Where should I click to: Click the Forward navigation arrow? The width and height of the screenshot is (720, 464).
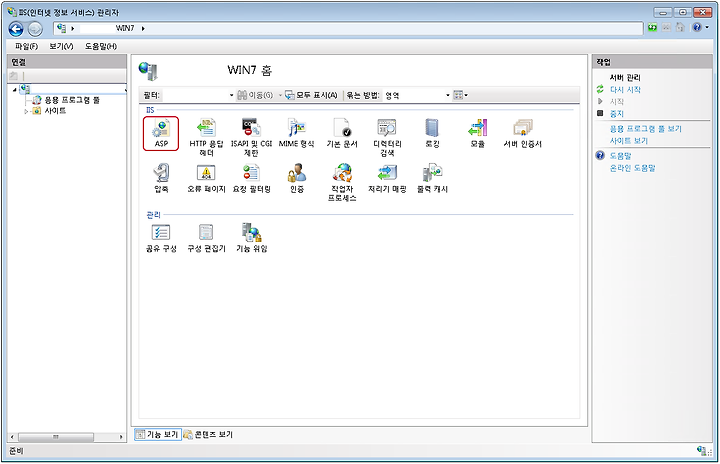(x=35, y=29)
